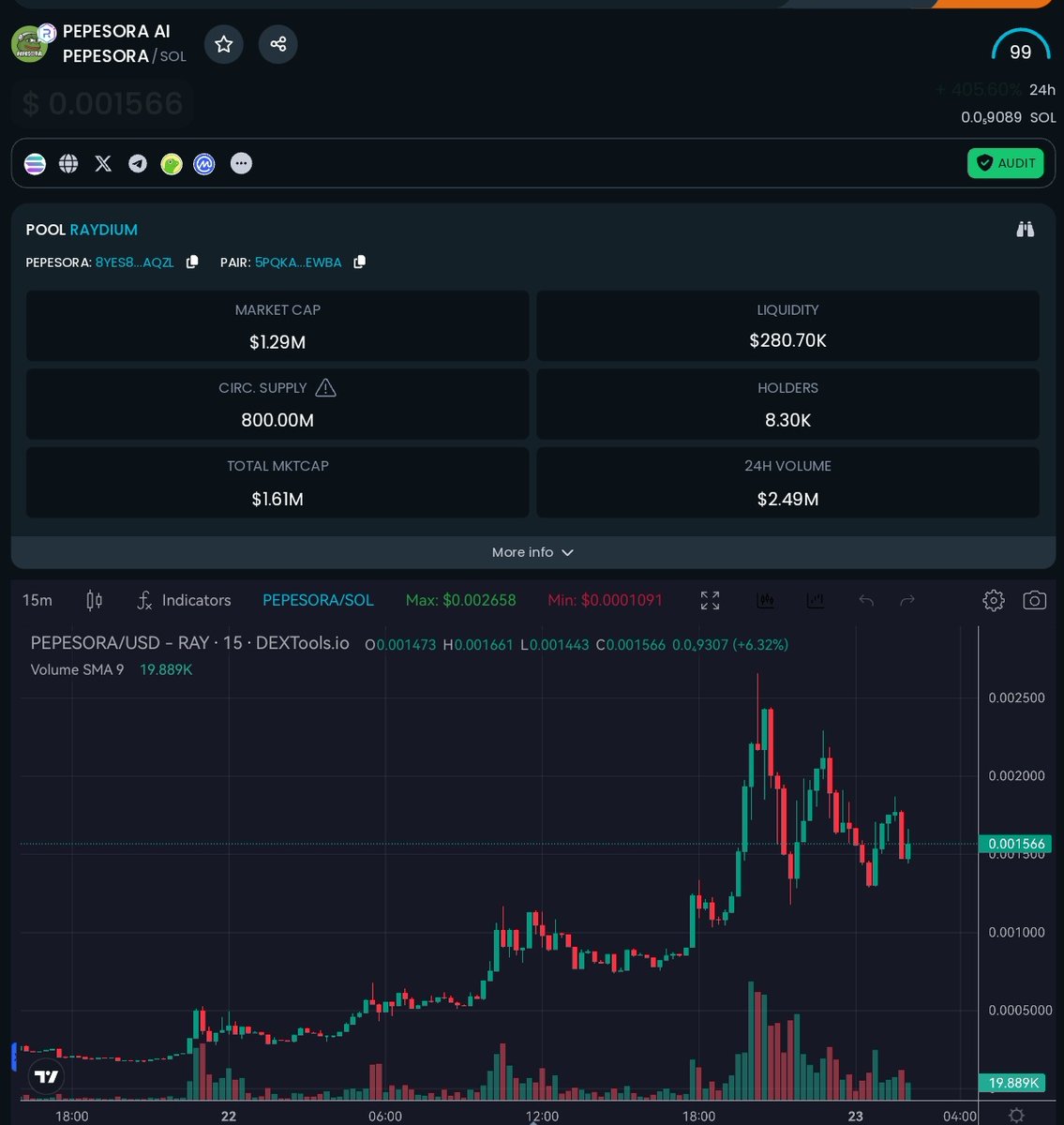Click the MARKET CAP $1.29M card
Screen dimensions: 1064x1125
tap(277, 325)
